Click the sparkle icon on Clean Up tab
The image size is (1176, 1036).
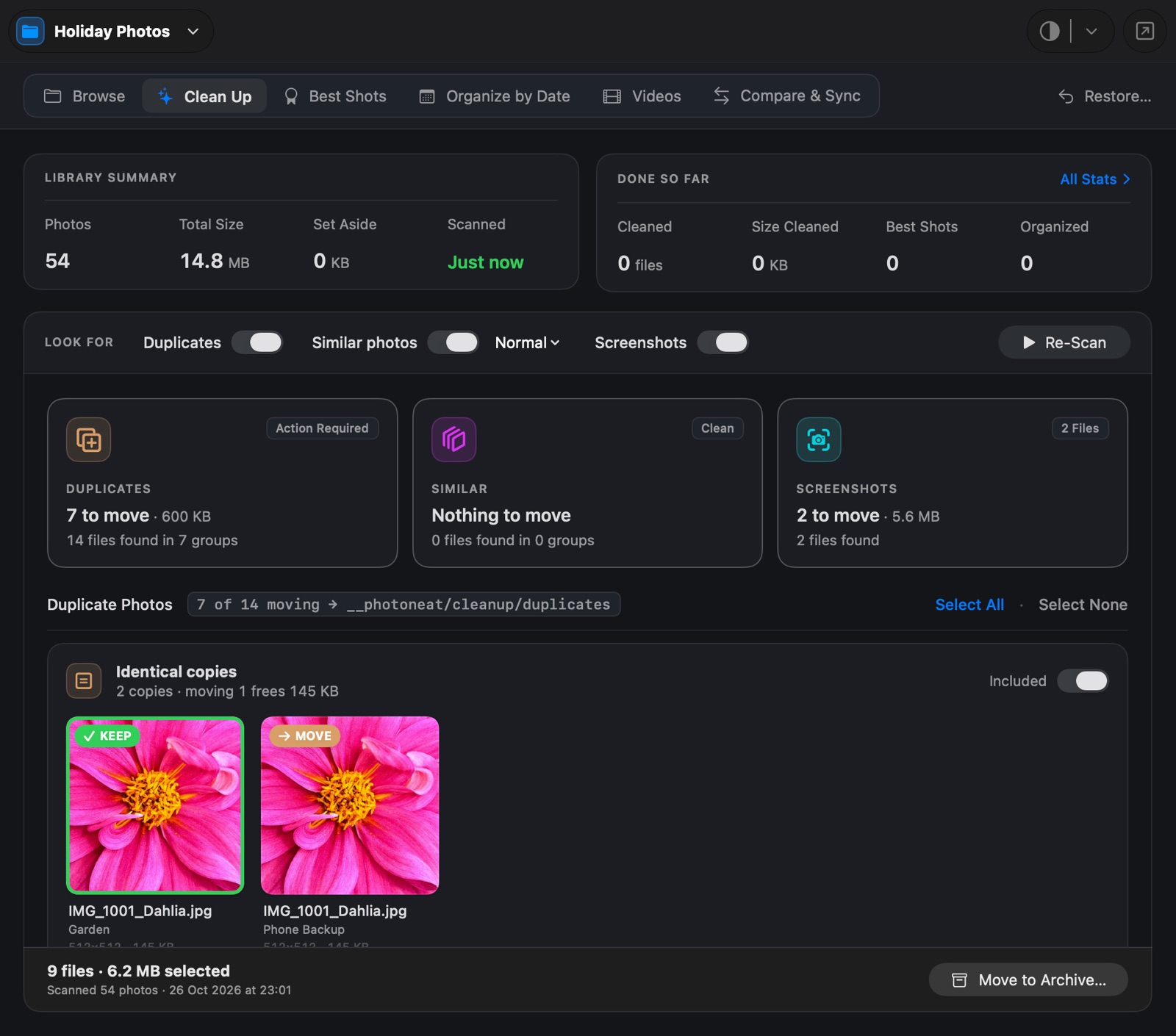click(165, 96)
